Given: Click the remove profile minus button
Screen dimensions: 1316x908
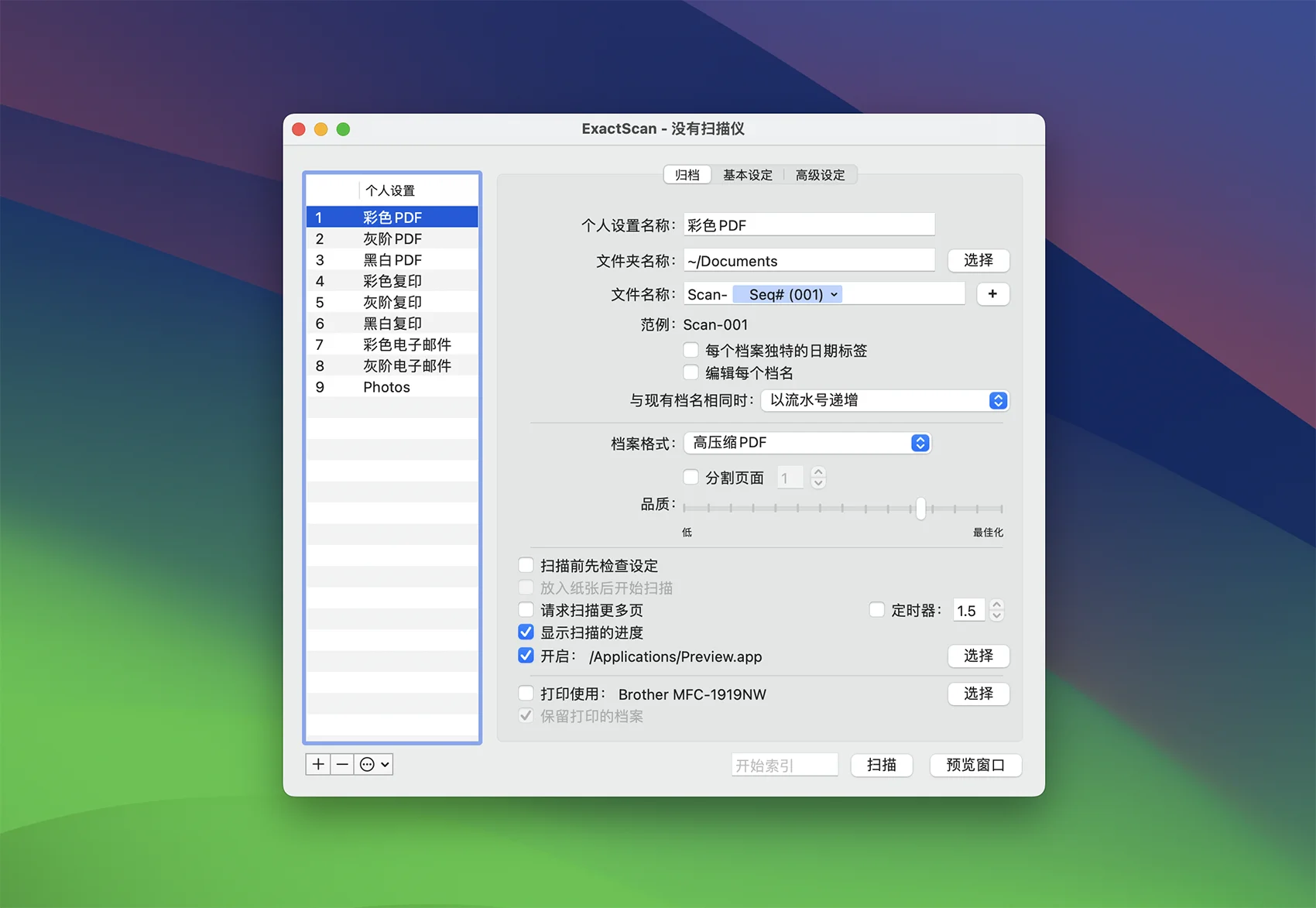Looking at the screenshot, I should coord(342,764).
